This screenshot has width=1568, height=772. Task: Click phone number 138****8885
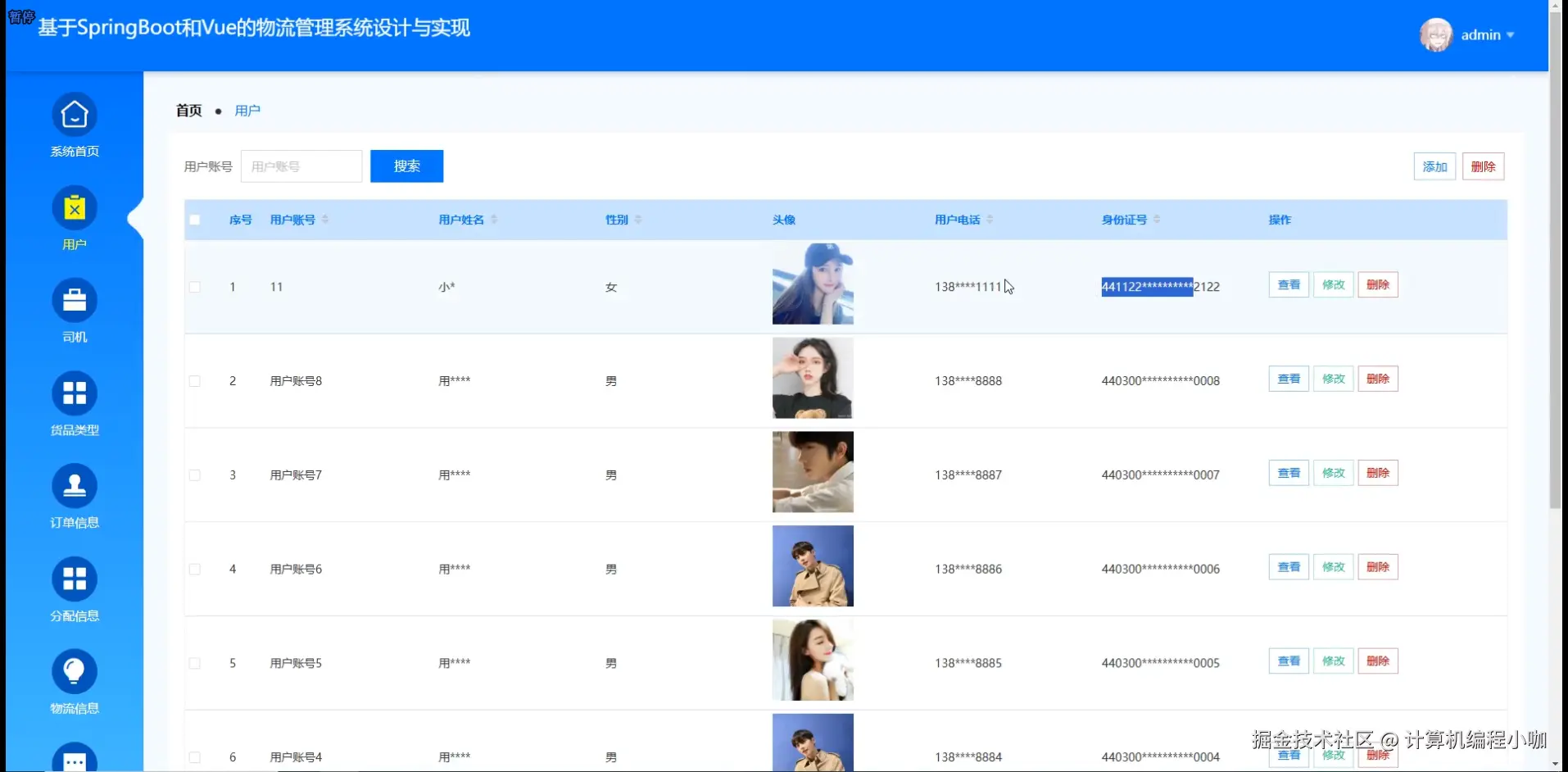point(968,663)
